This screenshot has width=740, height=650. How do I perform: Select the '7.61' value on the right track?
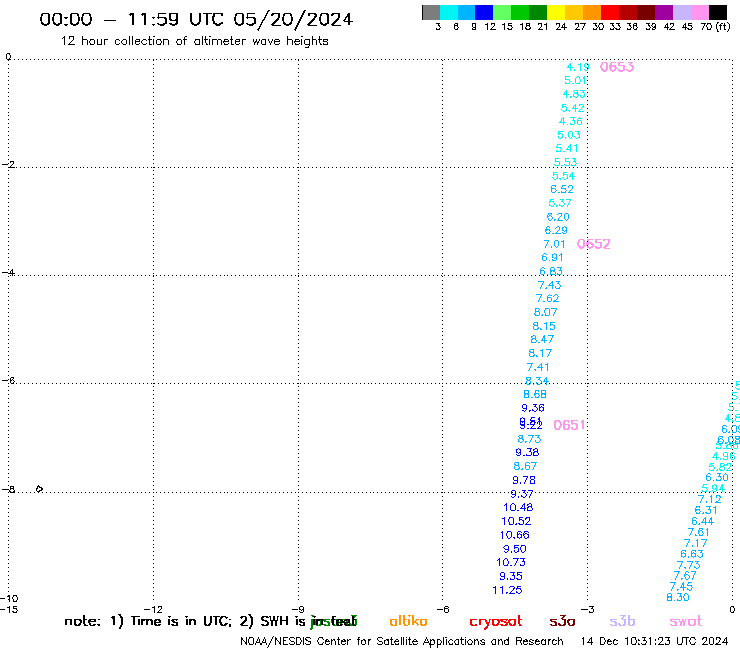[699, 532]
